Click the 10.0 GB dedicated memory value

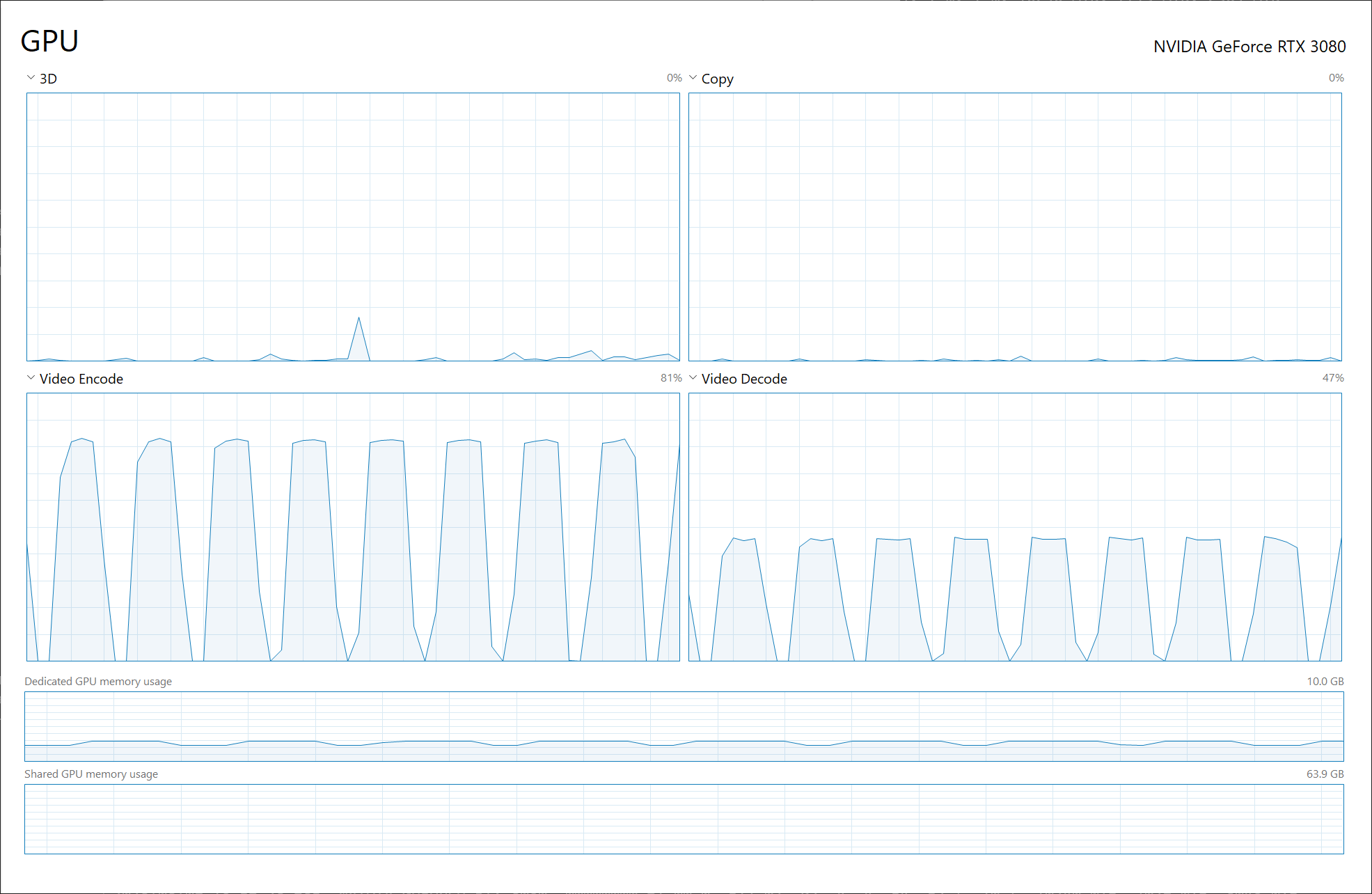(1325, 682)
